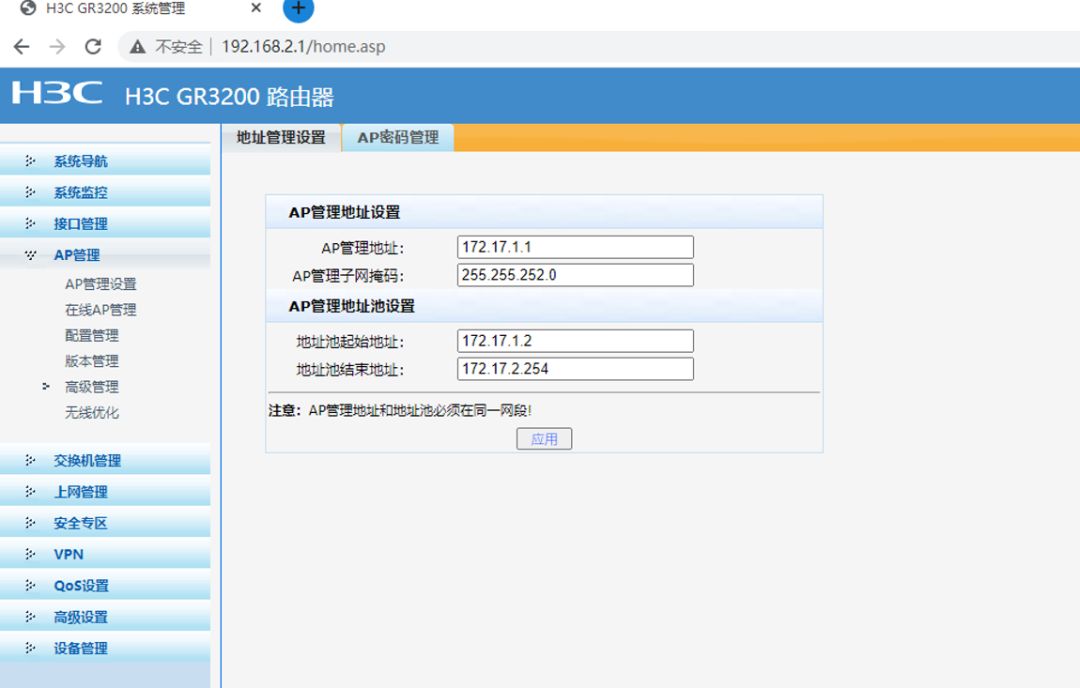Click the AP管理子网掩码 label
1080x688 pixels.
[x=348, y=276]
